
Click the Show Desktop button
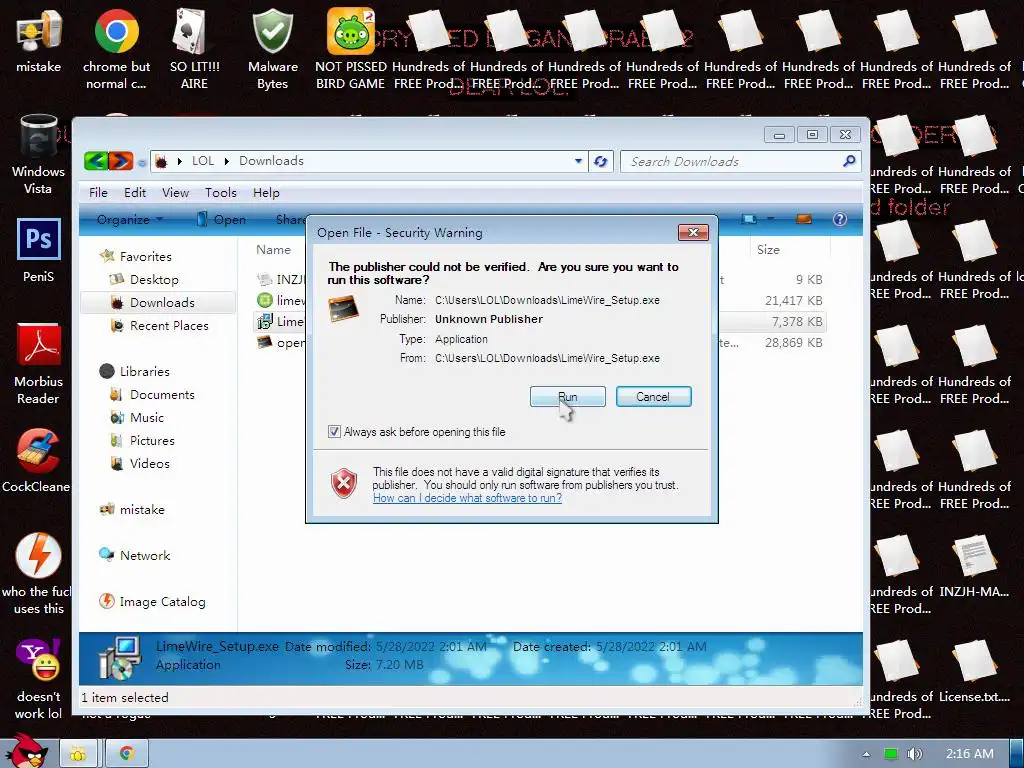(1017, 754)
